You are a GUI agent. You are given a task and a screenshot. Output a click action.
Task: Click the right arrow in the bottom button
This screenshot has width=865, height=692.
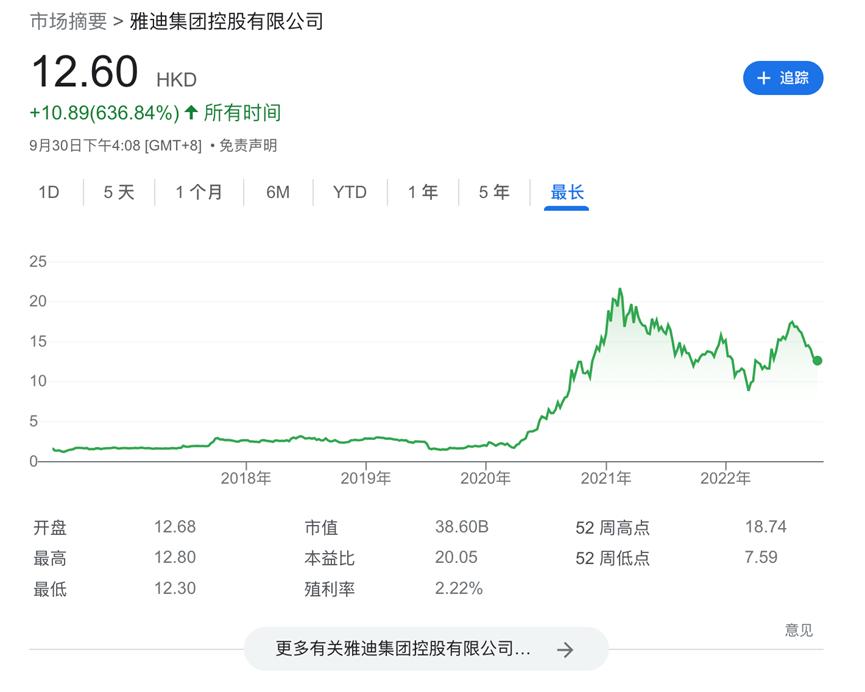click(566, 649)
